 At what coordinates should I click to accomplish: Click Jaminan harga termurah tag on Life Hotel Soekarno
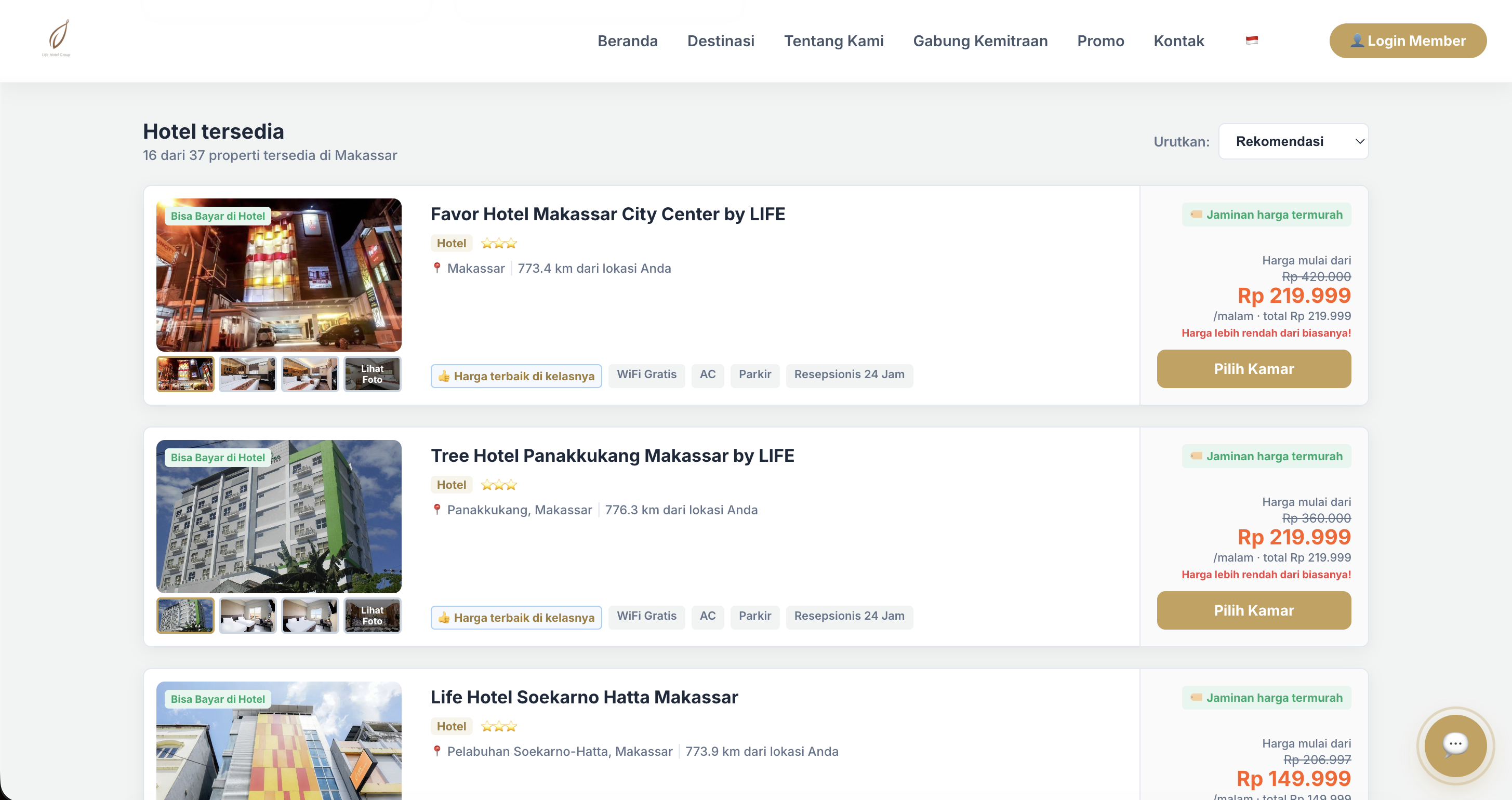[1266, 697]
